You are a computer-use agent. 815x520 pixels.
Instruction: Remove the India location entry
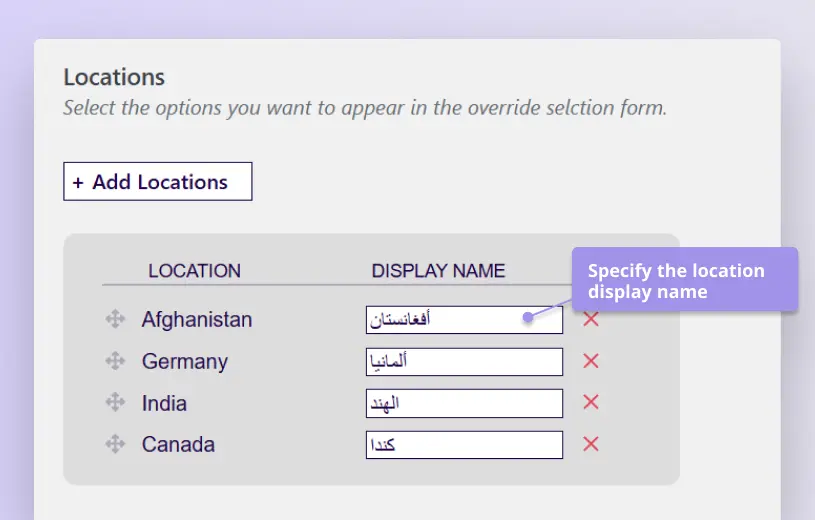click(591, 403)
